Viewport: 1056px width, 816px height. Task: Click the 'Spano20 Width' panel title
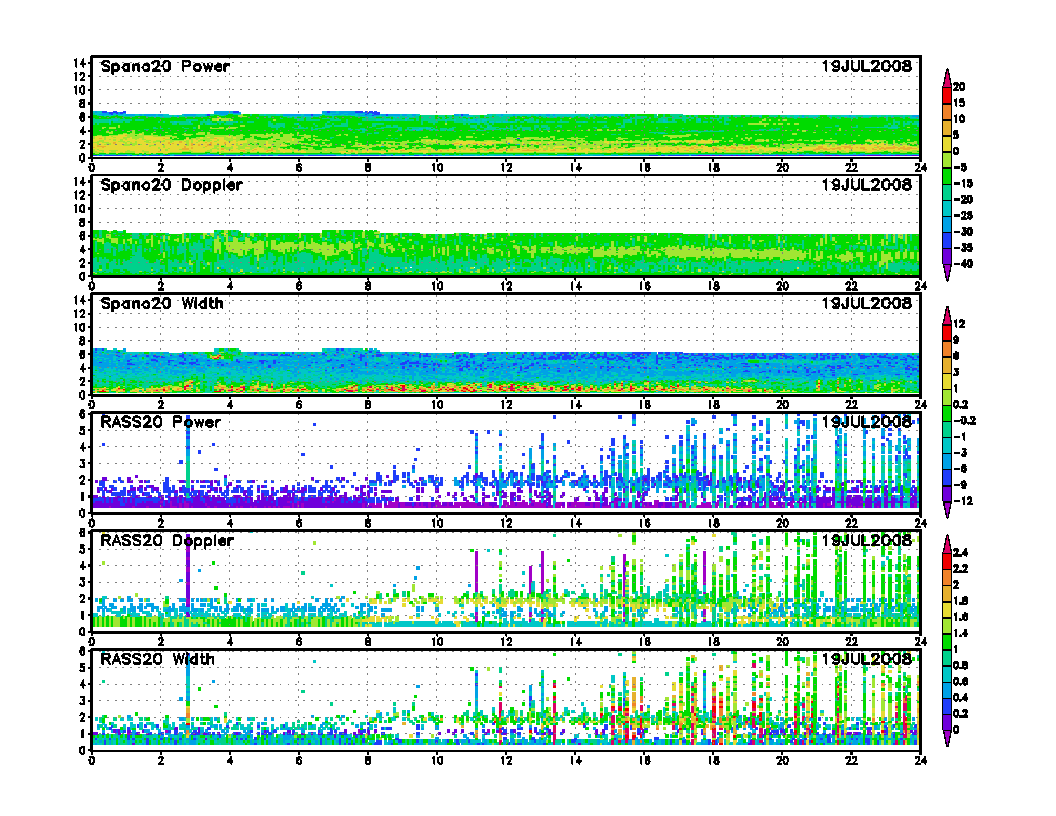point(162,304)
